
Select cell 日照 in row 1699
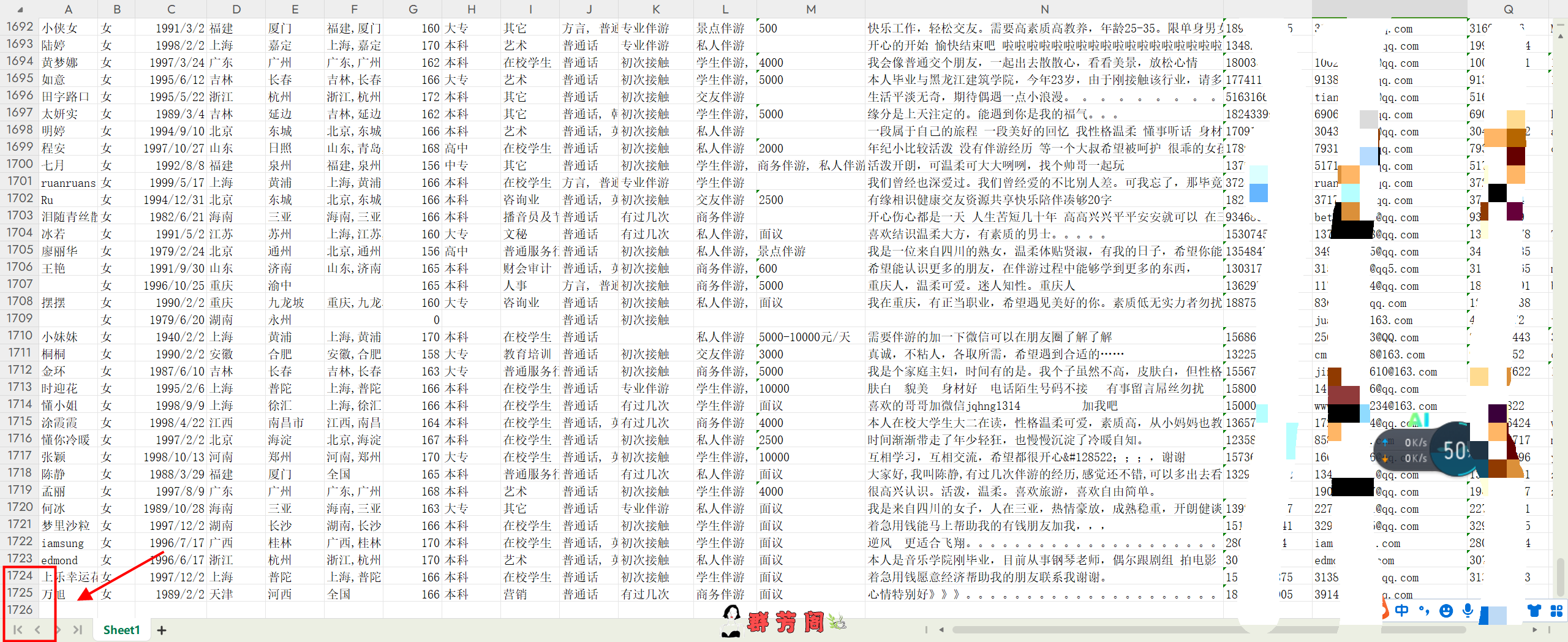point(295,148)
